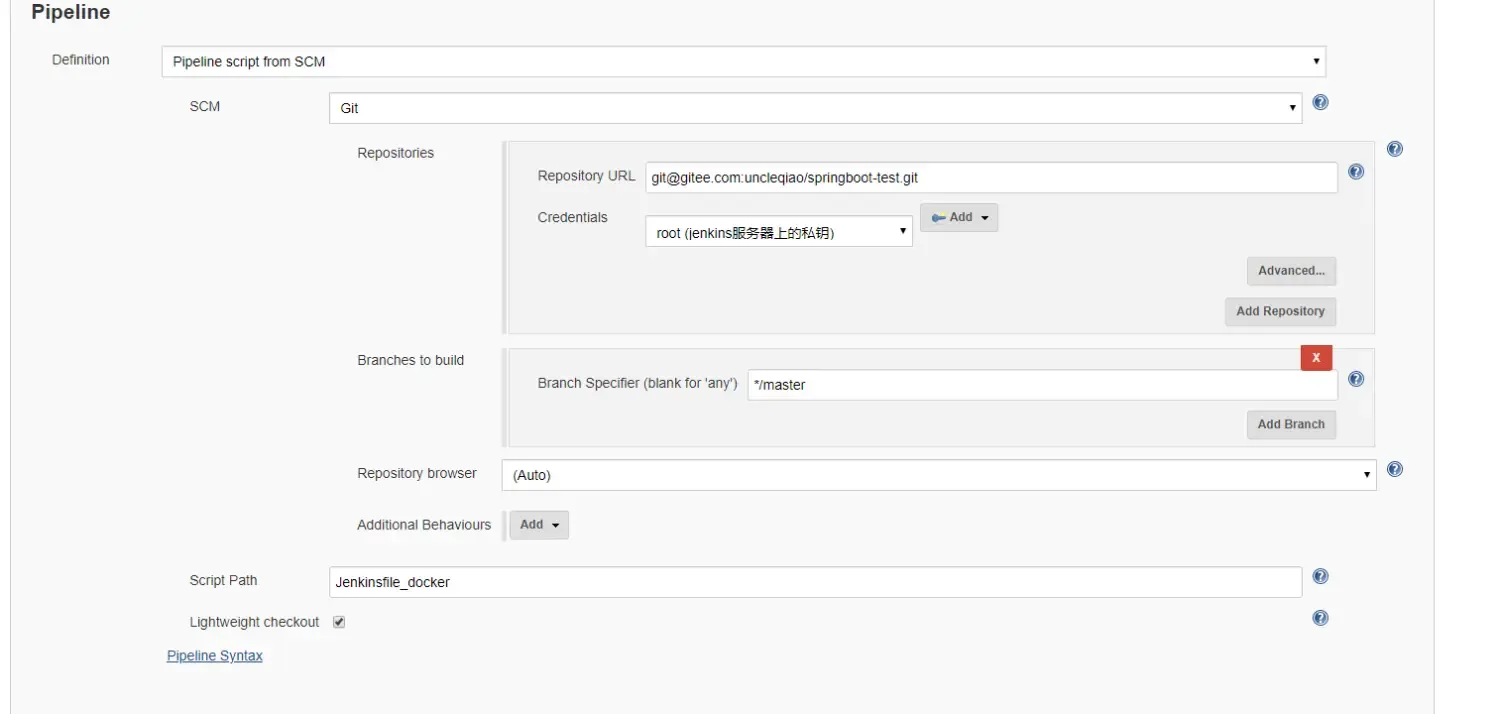The width and height of the screenshot is (1500, 714).
Task: Click the Add Branch button
Action: click(x=1291, y=424)
